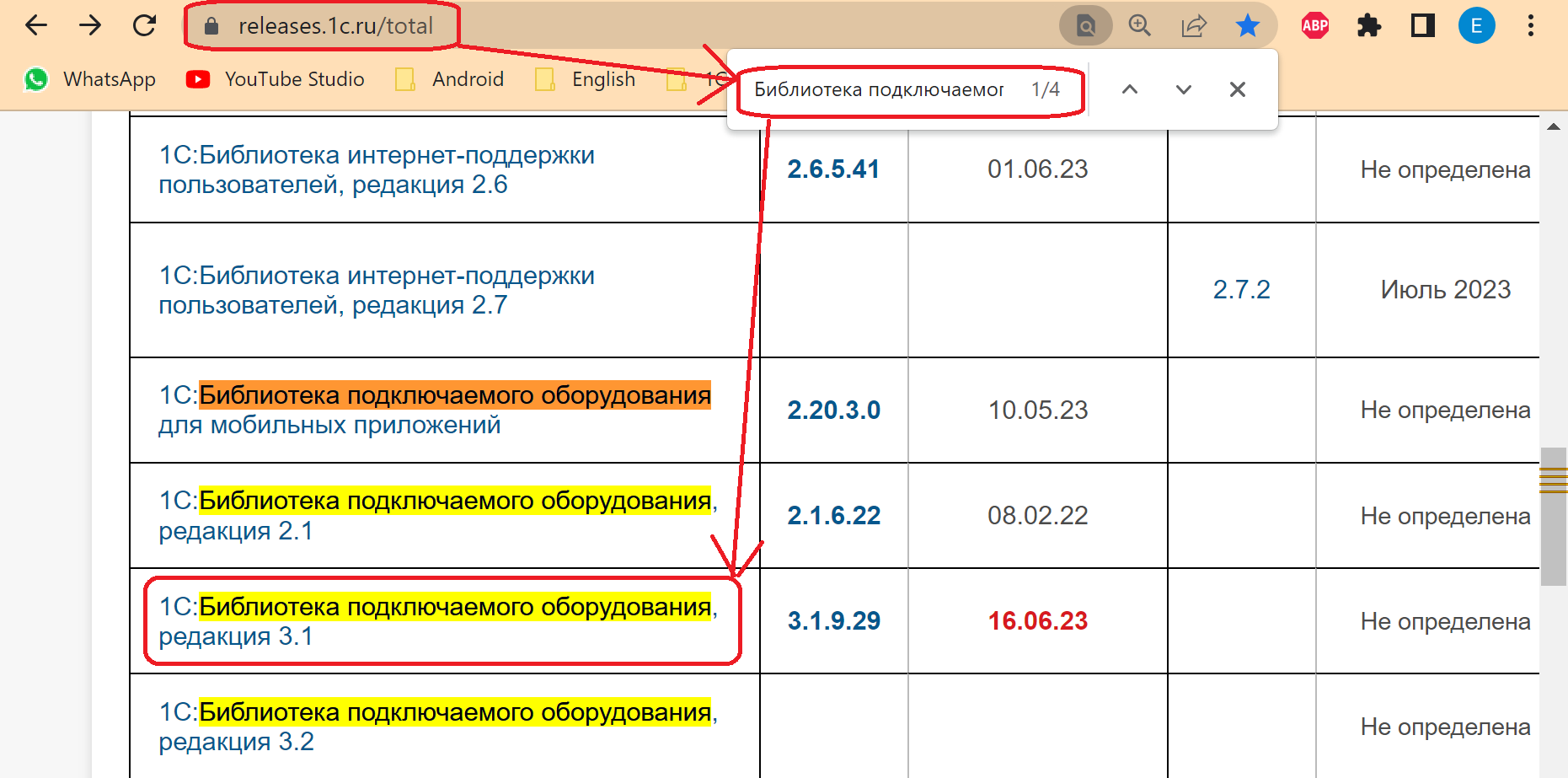Open the extensions puzzle icon
This screenshot has width=1568, height=778.
[1369, 26]
